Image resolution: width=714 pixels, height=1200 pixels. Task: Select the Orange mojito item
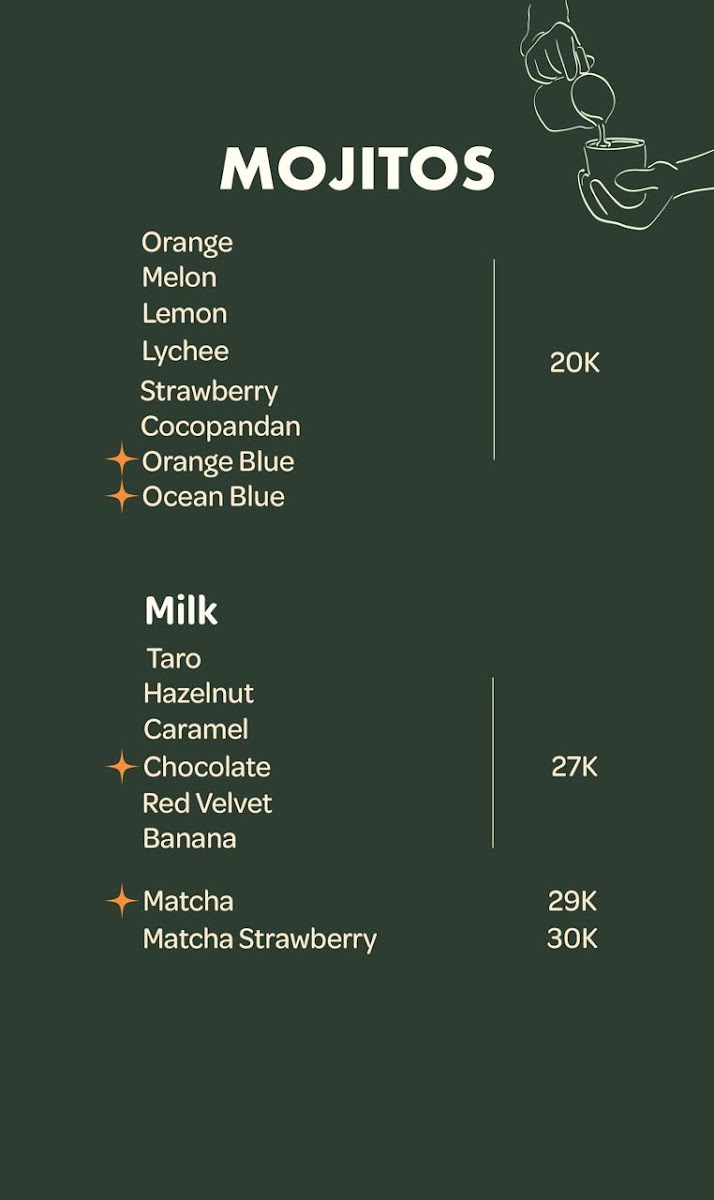(x=187, y=242)
